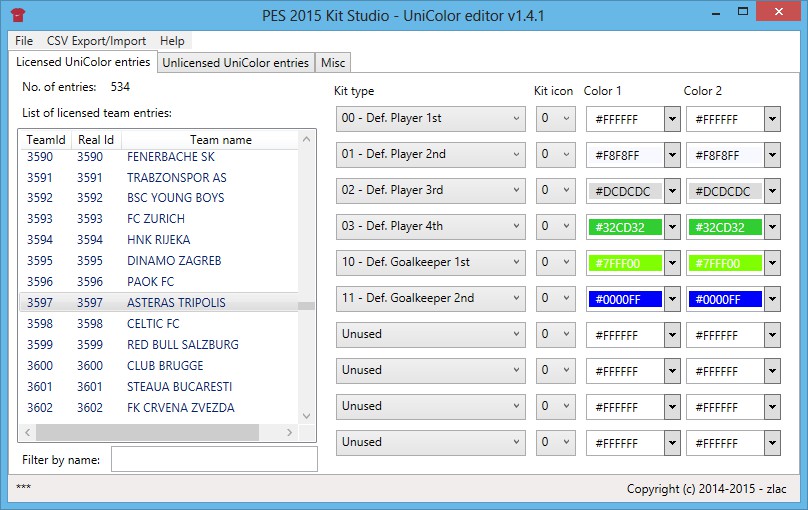Click Color 1 swatch #0000FF of Goalkeeper 2nd
Screen dimensions: 808x510
(625, 299)
